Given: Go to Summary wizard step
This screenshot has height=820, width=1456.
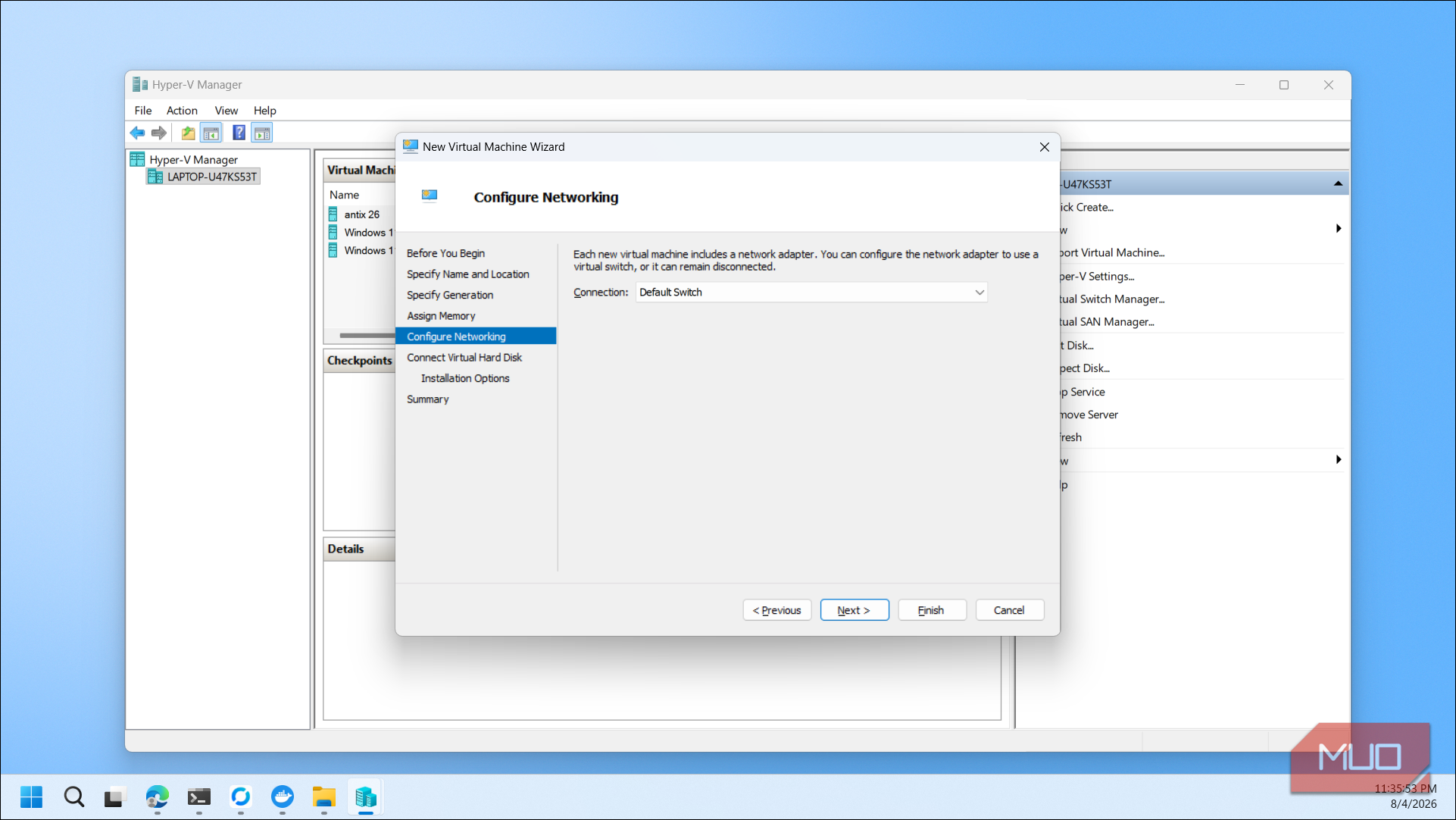Looking at the screenshot, I should pos(427,399).
